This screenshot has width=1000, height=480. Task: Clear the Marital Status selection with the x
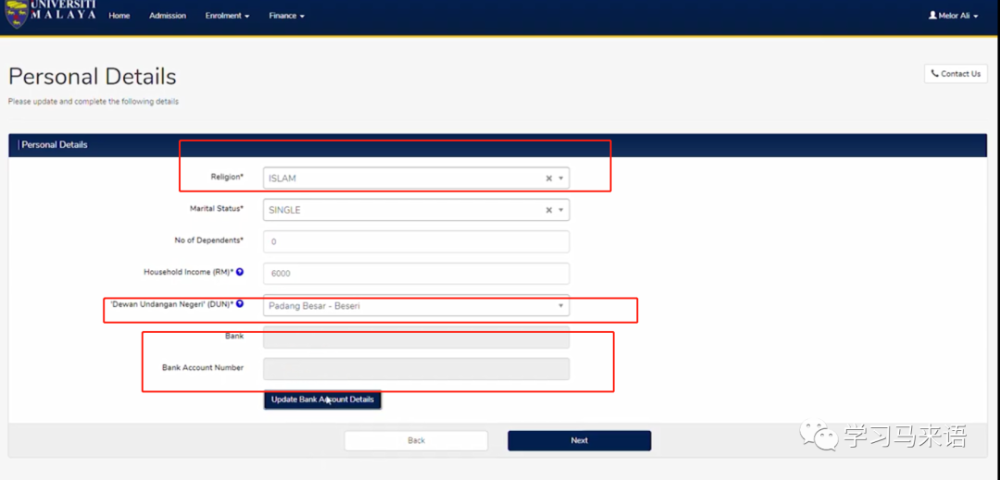point(548,211)
